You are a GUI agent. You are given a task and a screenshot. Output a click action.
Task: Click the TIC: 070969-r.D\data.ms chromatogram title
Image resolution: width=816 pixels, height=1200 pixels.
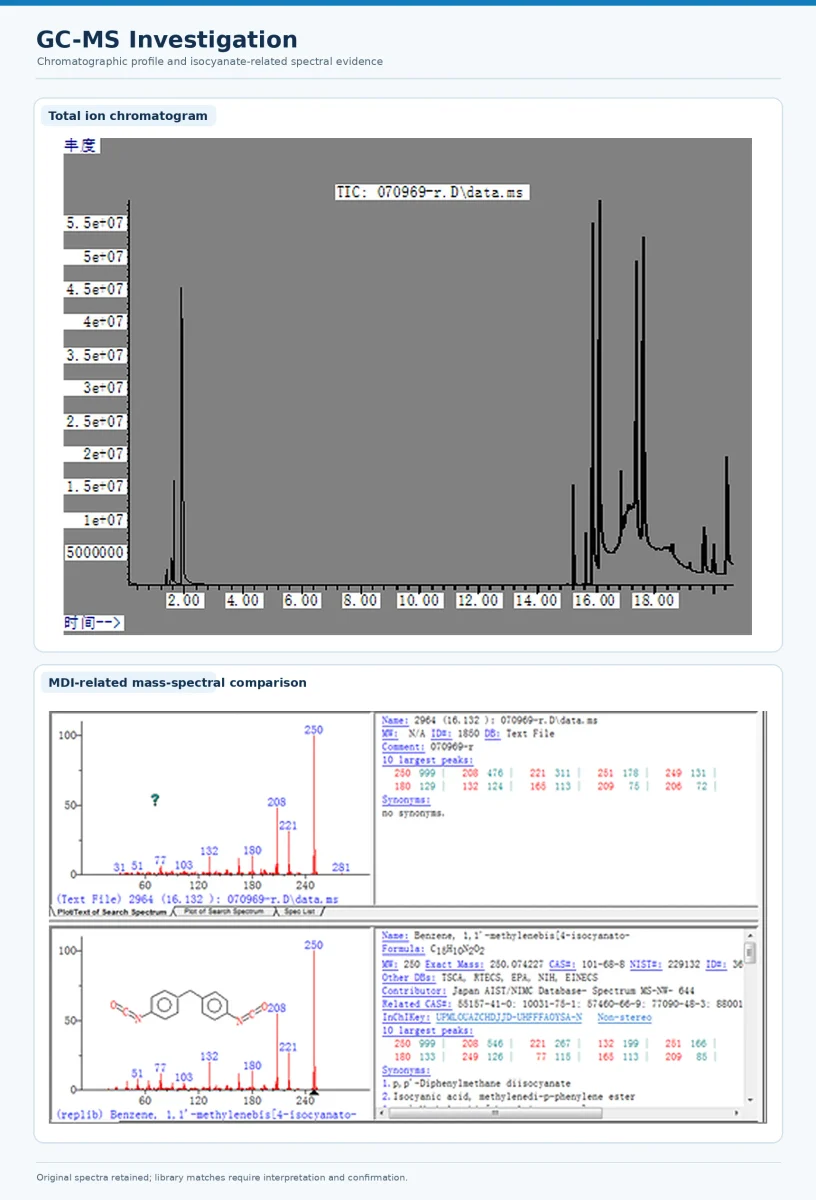[x=432, y=192]
